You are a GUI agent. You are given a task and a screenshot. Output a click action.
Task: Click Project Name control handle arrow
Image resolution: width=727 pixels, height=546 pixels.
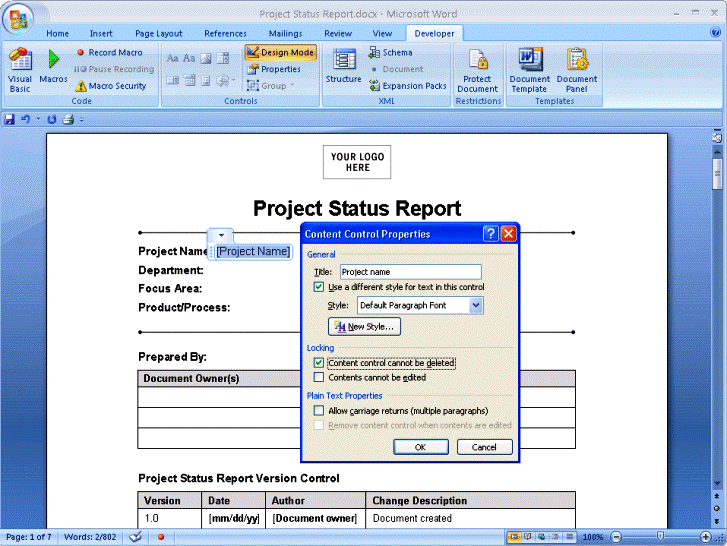[221, 235]
